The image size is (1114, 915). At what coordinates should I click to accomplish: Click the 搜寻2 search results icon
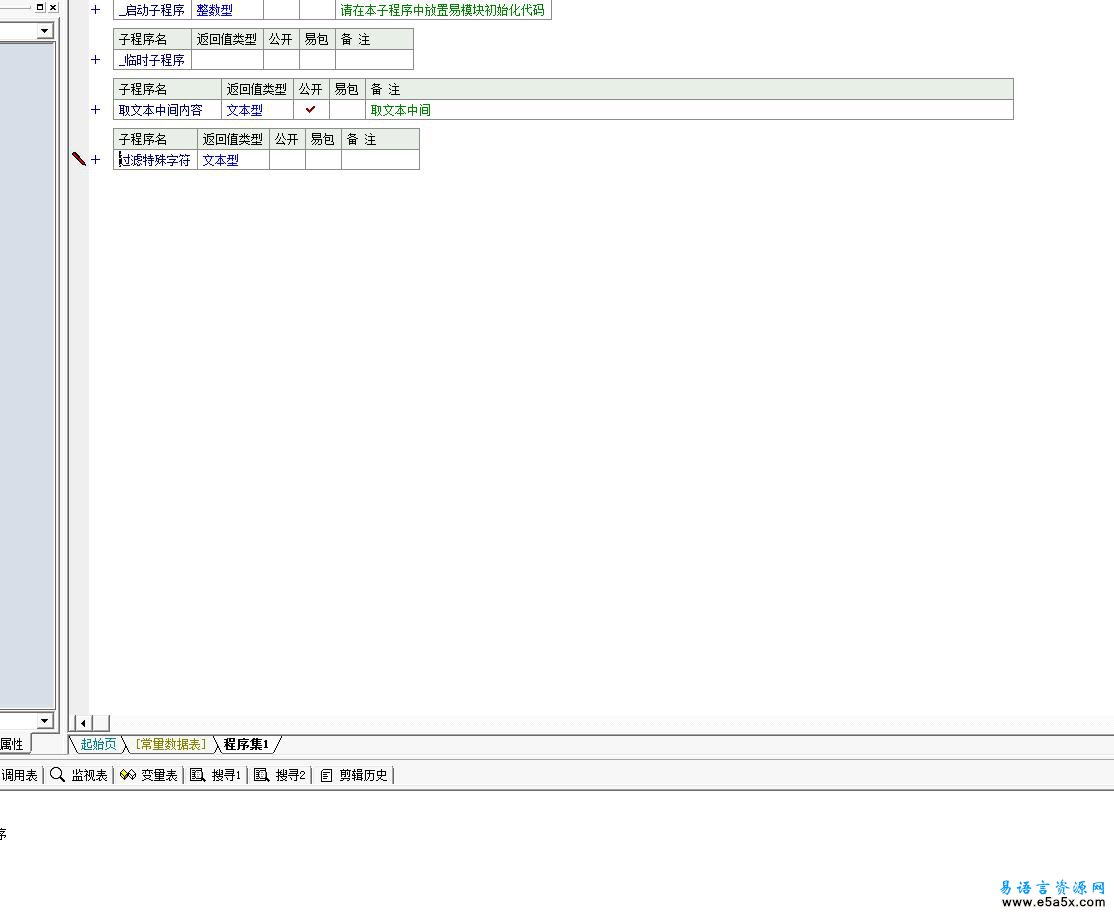point(262,775)
